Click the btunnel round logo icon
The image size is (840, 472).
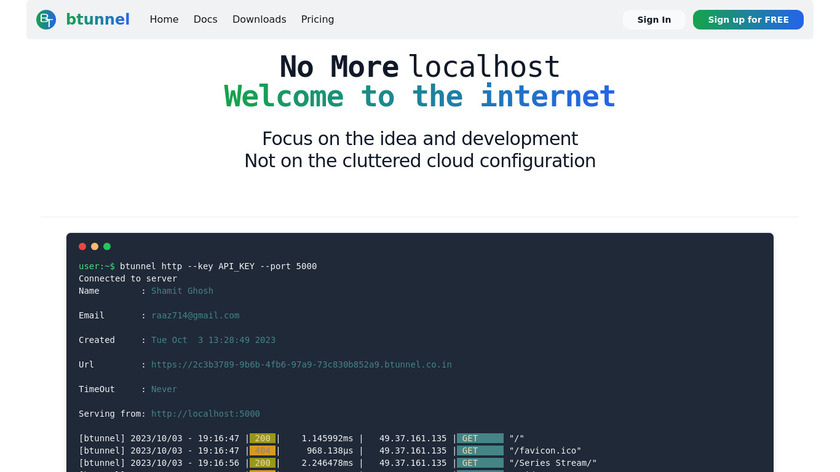[46, 20]
